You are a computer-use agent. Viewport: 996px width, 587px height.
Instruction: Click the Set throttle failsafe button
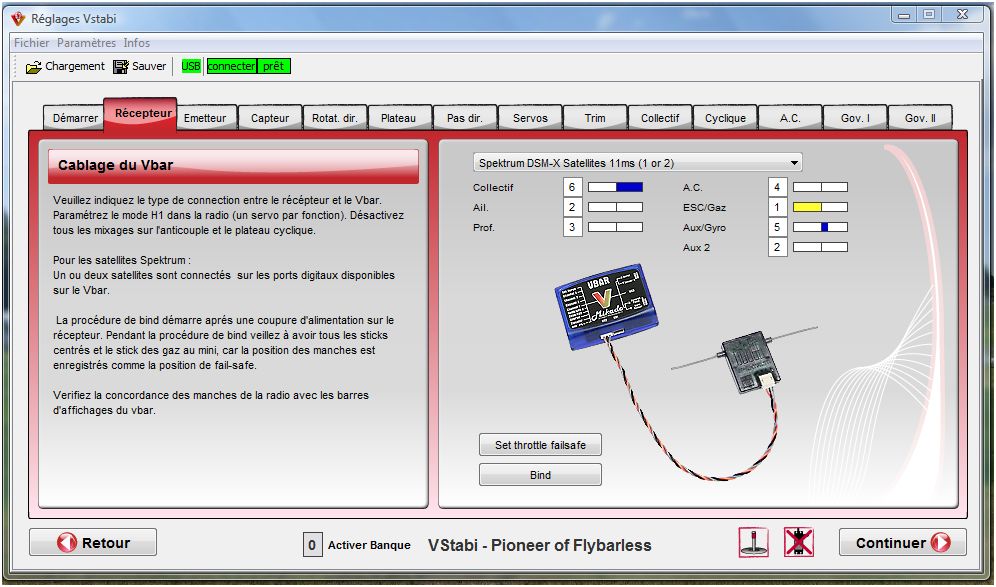[540, 445]
